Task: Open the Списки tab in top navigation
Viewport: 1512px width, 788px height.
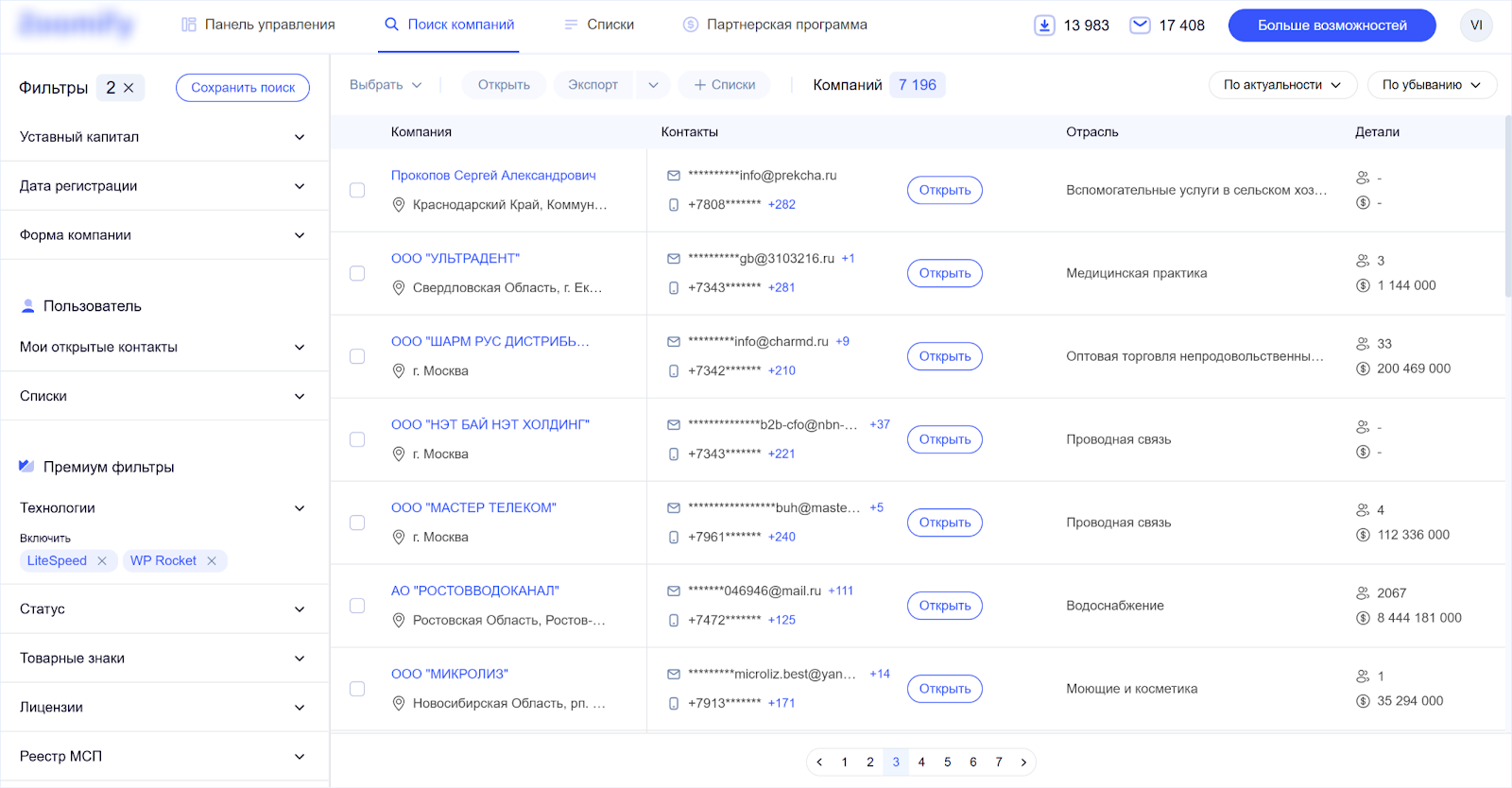Action: point(599,25)
